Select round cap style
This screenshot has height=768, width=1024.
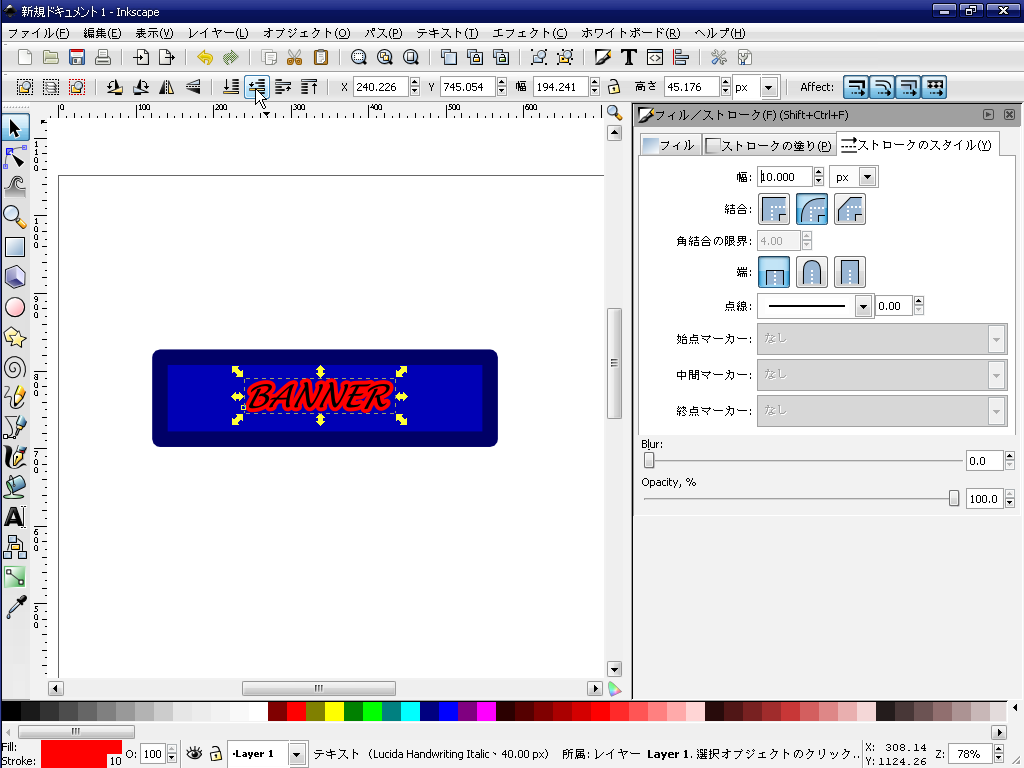pyautogui.click(x=812, y=272)
